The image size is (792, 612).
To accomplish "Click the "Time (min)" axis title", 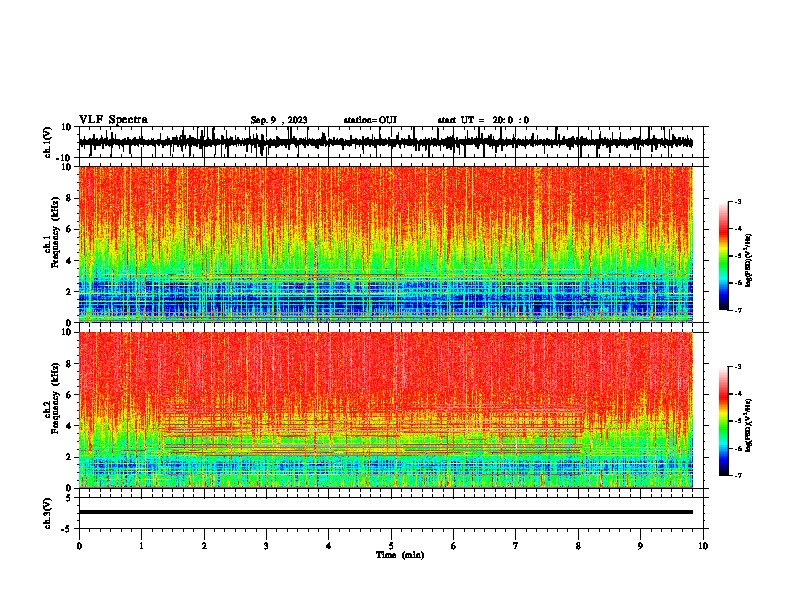I will click(400, 555).
